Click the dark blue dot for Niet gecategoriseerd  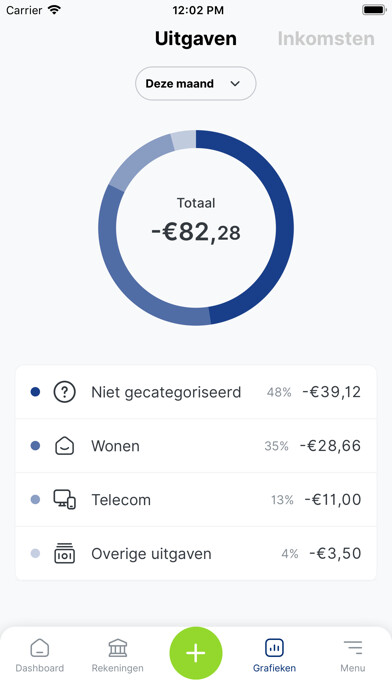pos(35,392)
